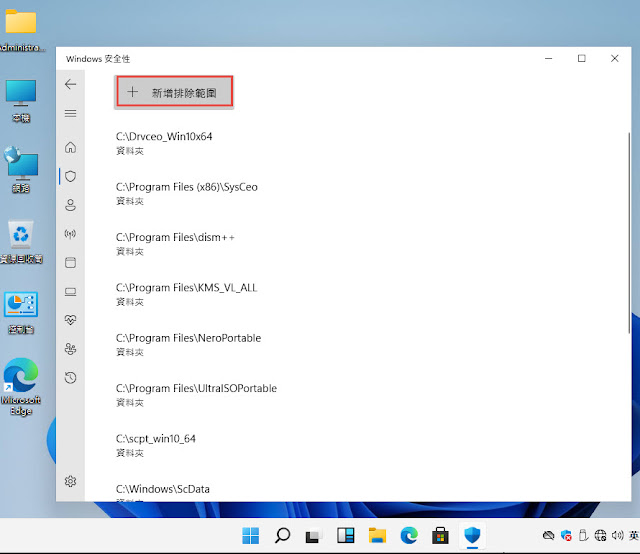This screenshot has width=640, height=554.
Task: Open the Windows Start menu
Action: (250, 535)
